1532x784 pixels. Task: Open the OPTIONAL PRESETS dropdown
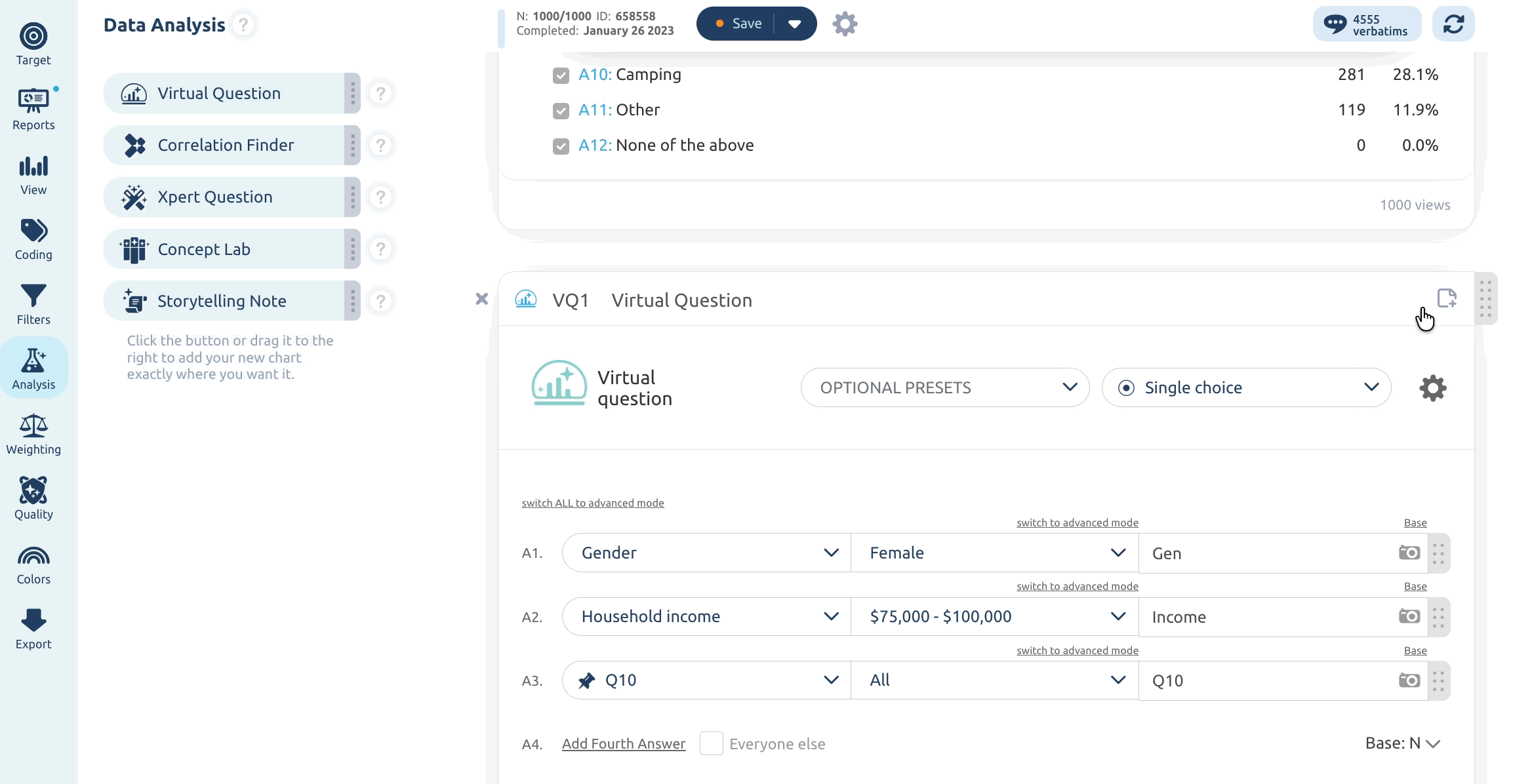[x=945, y=387]
